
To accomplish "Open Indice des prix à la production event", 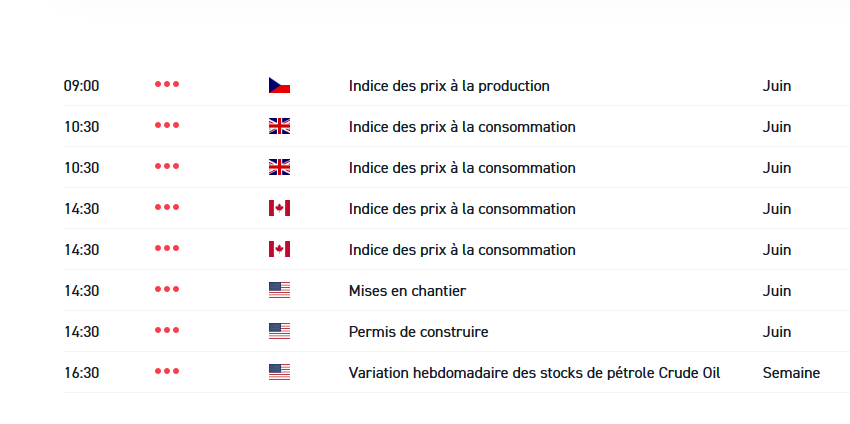I will coord(449,86).
